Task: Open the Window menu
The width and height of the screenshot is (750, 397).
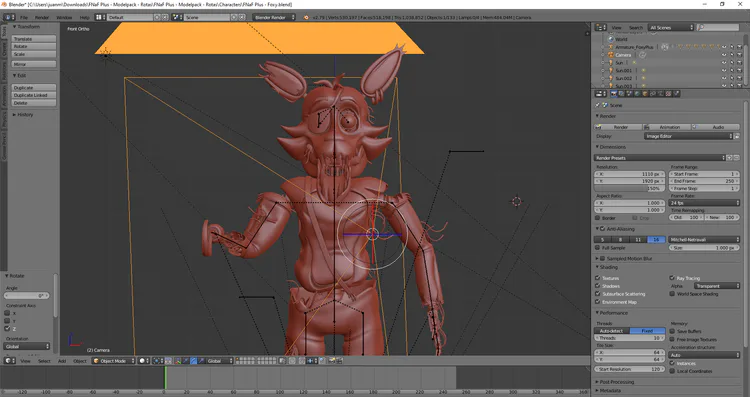Action: tap(64, 17)
